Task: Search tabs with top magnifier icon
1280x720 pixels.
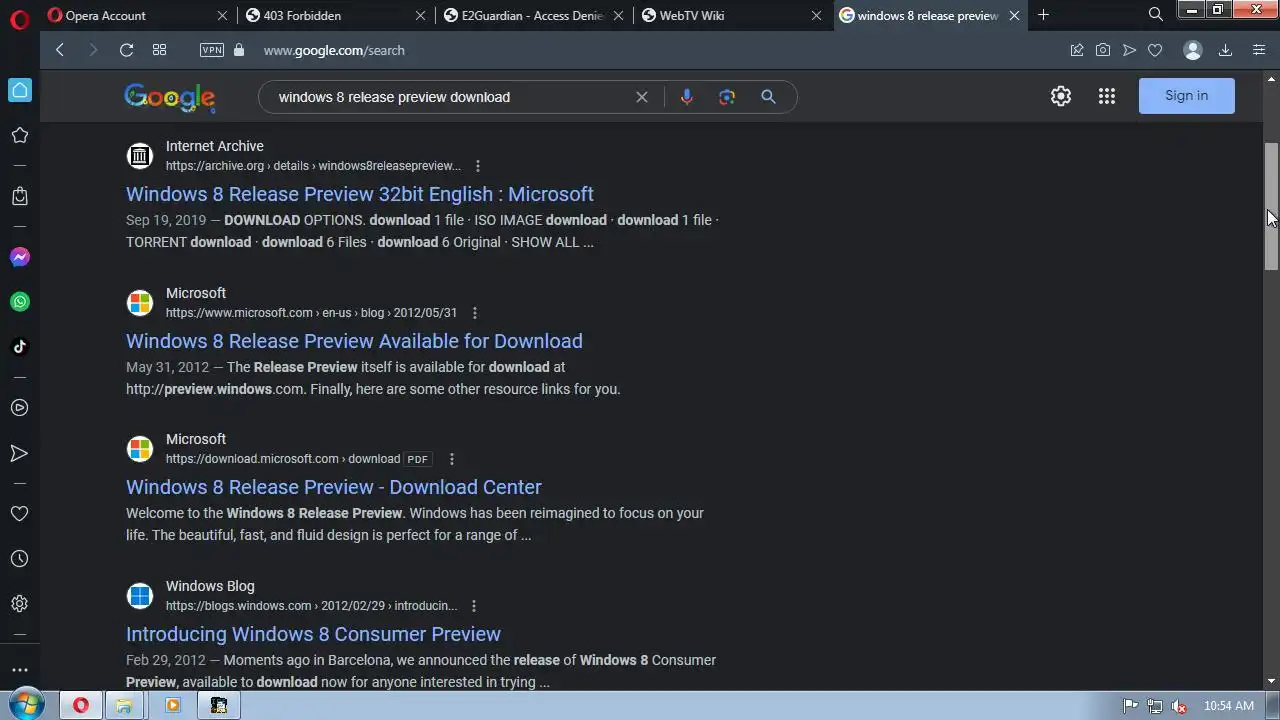Action: pos(1156,14)
